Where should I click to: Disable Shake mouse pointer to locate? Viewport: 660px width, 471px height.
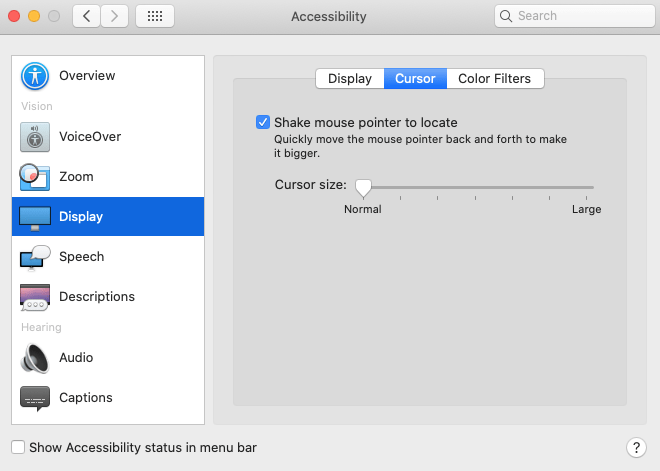[263, 122]
